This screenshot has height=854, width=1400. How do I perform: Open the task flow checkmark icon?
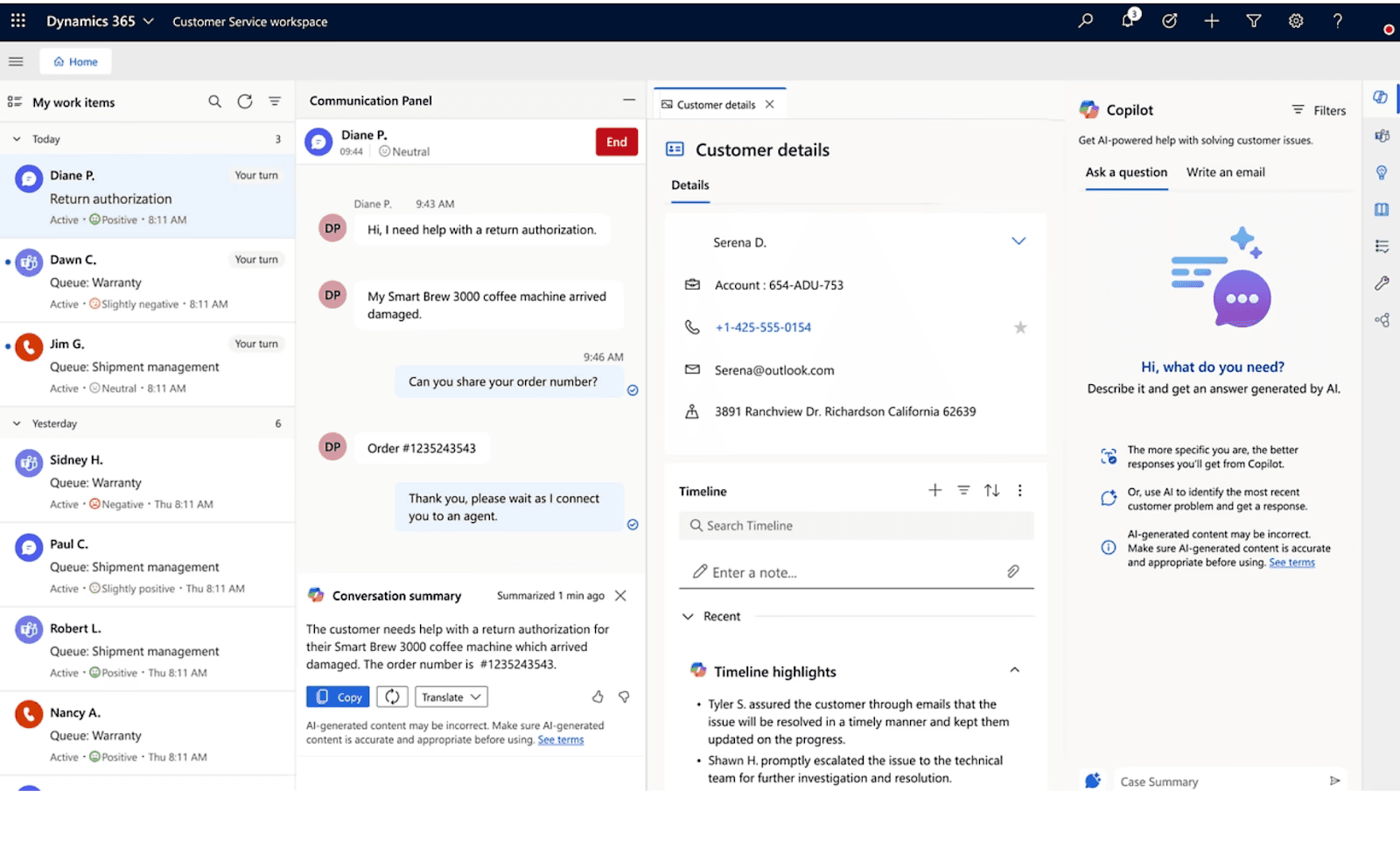[x=1170, y=20]
